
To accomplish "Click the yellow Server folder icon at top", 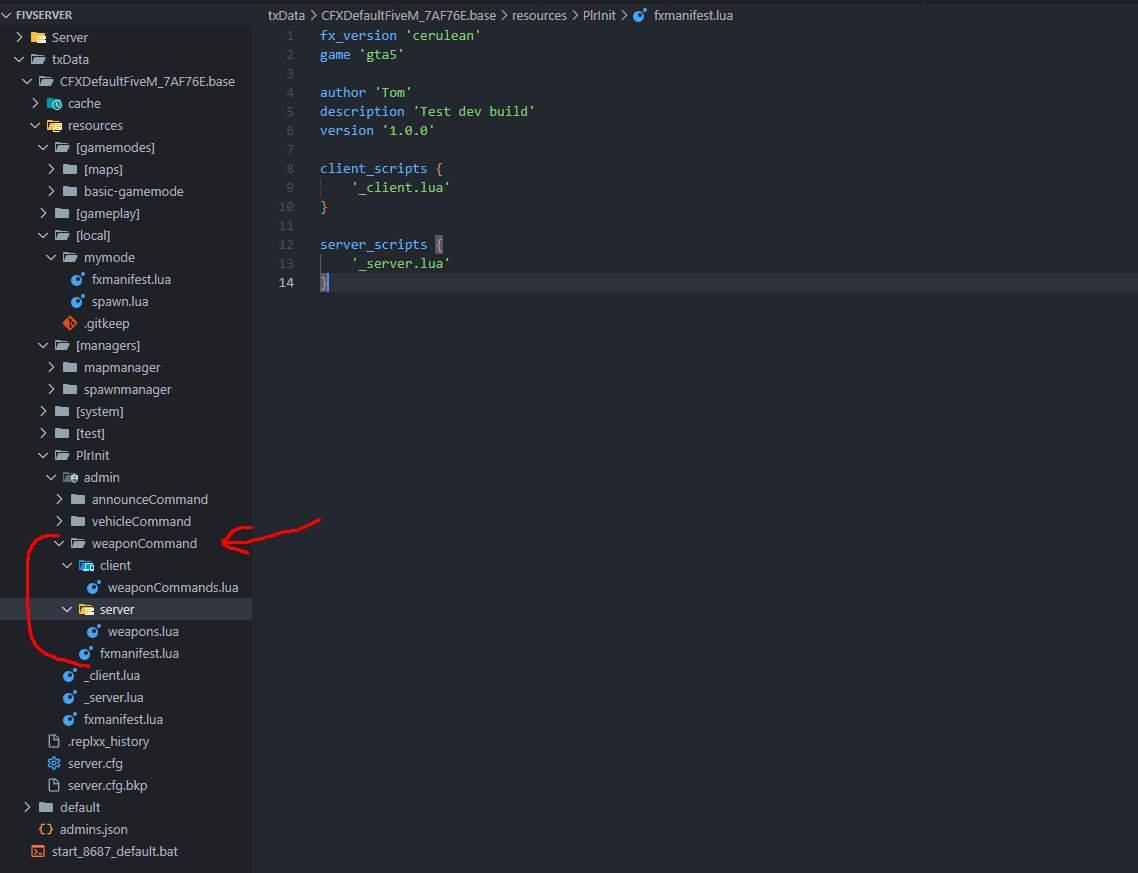I will tap(38, 37).
